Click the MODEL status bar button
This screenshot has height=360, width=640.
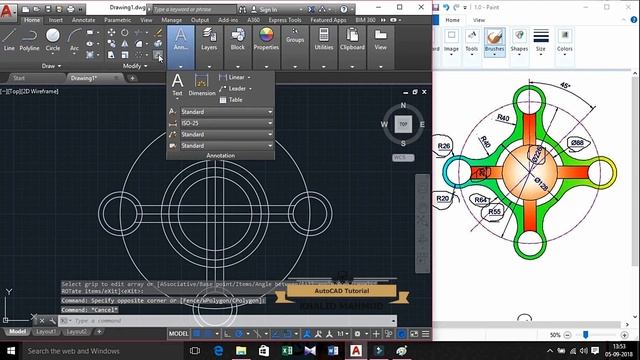(178, 334)
